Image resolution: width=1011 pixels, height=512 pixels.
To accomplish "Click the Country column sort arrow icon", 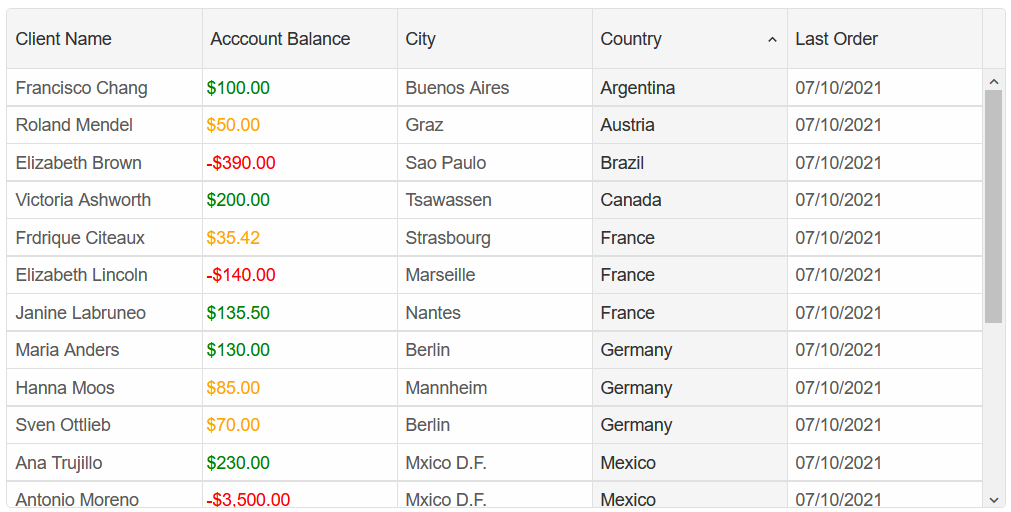I will pyautogui.click(x=772, y=40).
